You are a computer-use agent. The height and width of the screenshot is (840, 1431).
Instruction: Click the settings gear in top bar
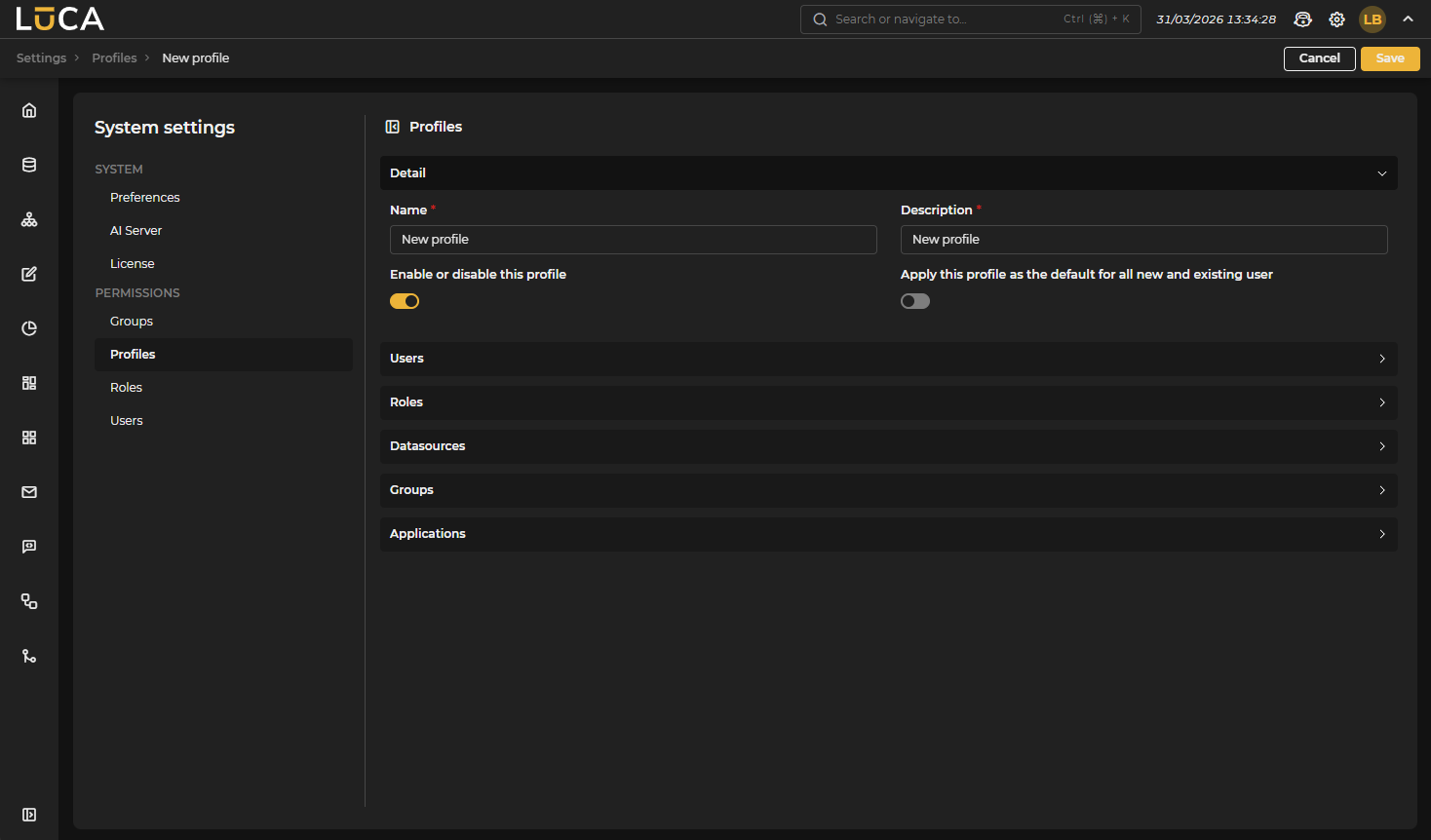pos(1336,19)
